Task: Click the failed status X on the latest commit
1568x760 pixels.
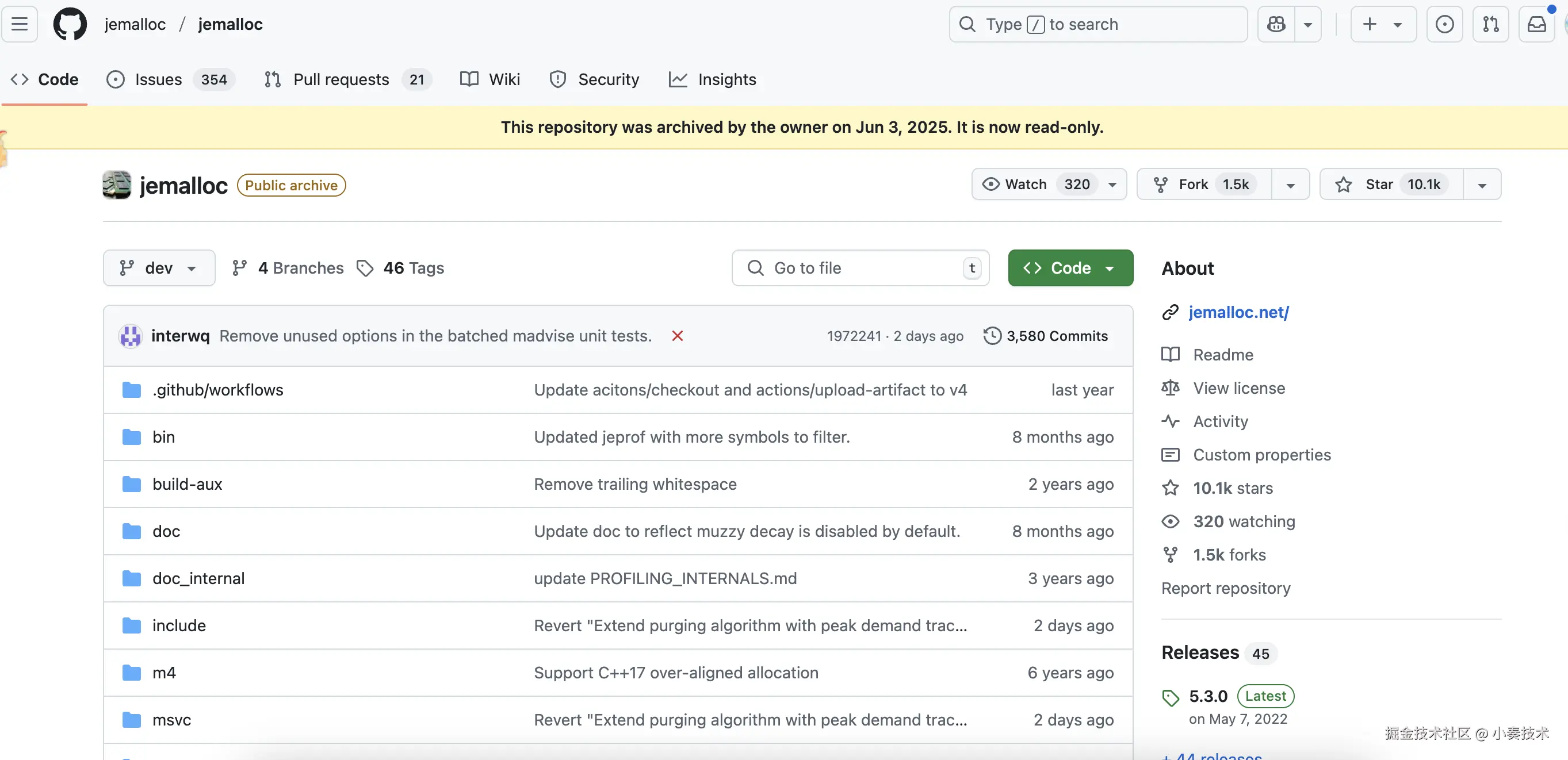Action: coord(677,336)
